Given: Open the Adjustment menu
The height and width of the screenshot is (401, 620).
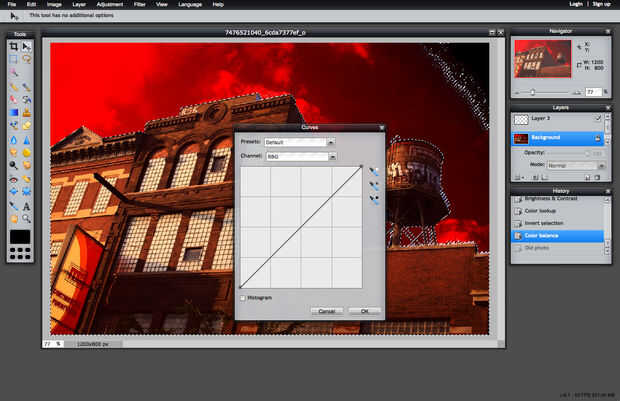Looking at the screenshot, I should click(x=110, y=4).
